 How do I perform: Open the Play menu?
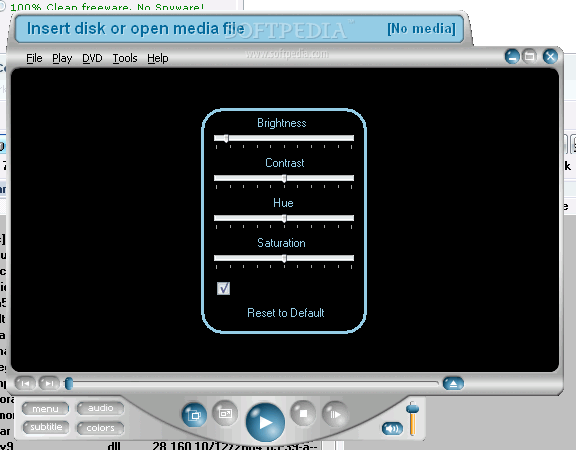[62, 58]
